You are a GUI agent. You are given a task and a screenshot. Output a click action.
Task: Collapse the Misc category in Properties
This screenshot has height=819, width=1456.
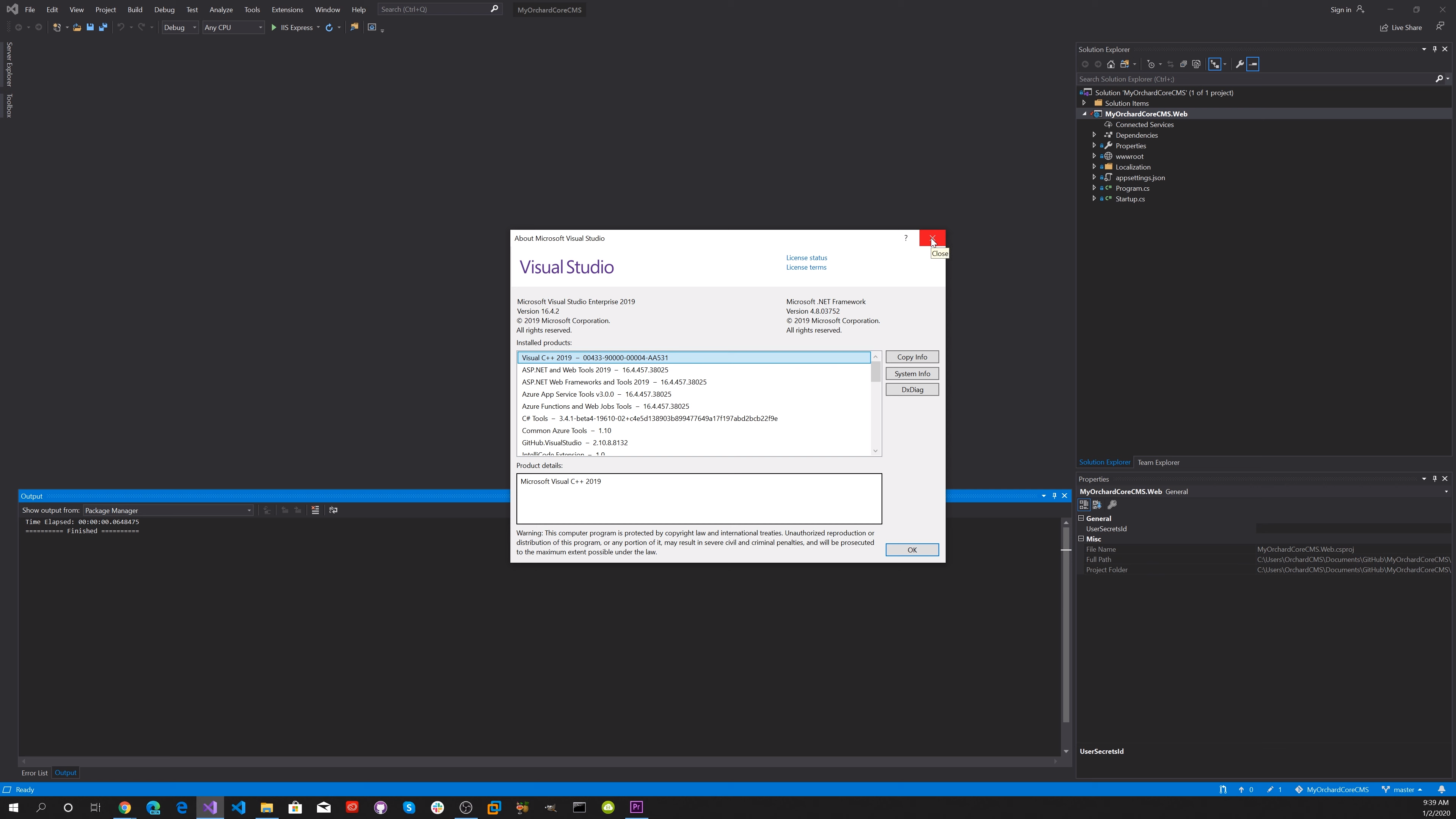[1081, 539]
